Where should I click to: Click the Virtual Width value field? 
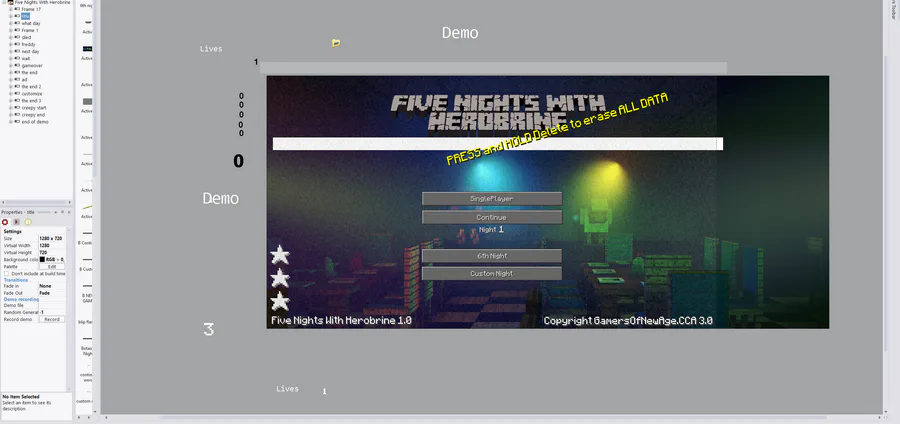point(52,246)
